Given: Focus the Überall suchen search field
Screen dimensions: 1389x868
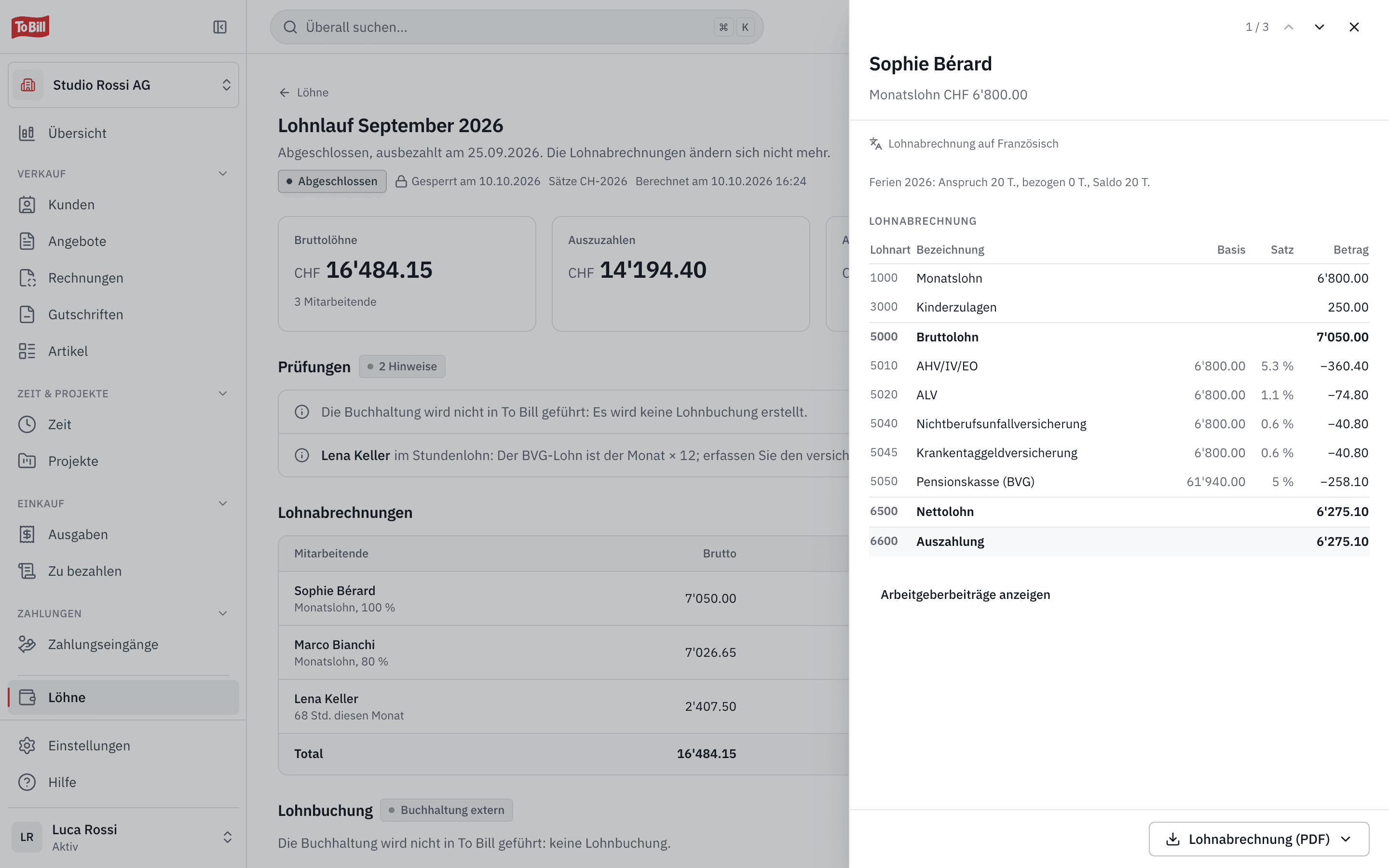Looking at the screenshot, I should [517, 27].
